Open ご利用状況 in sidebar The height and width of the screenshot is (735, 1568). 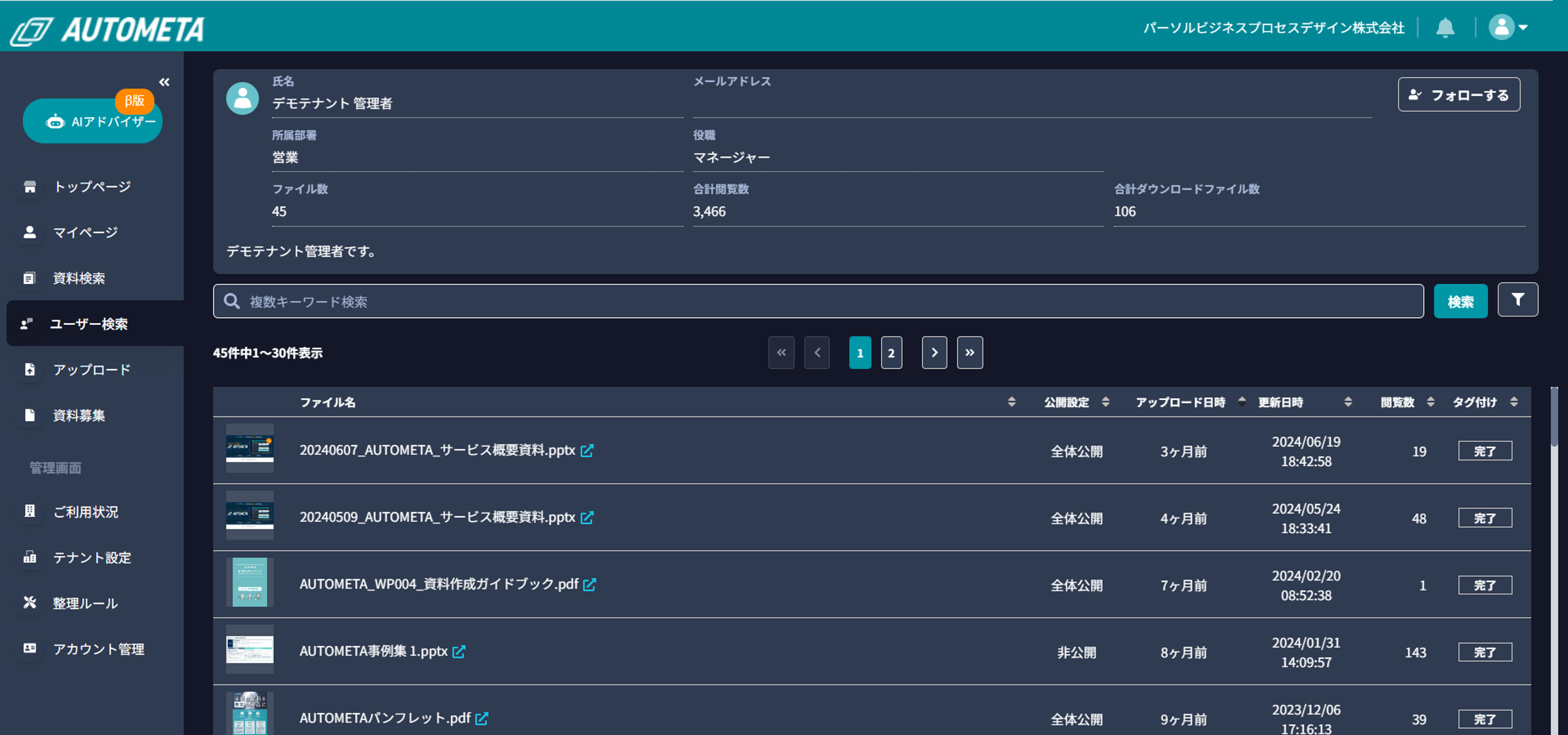(x=86, y=512)
